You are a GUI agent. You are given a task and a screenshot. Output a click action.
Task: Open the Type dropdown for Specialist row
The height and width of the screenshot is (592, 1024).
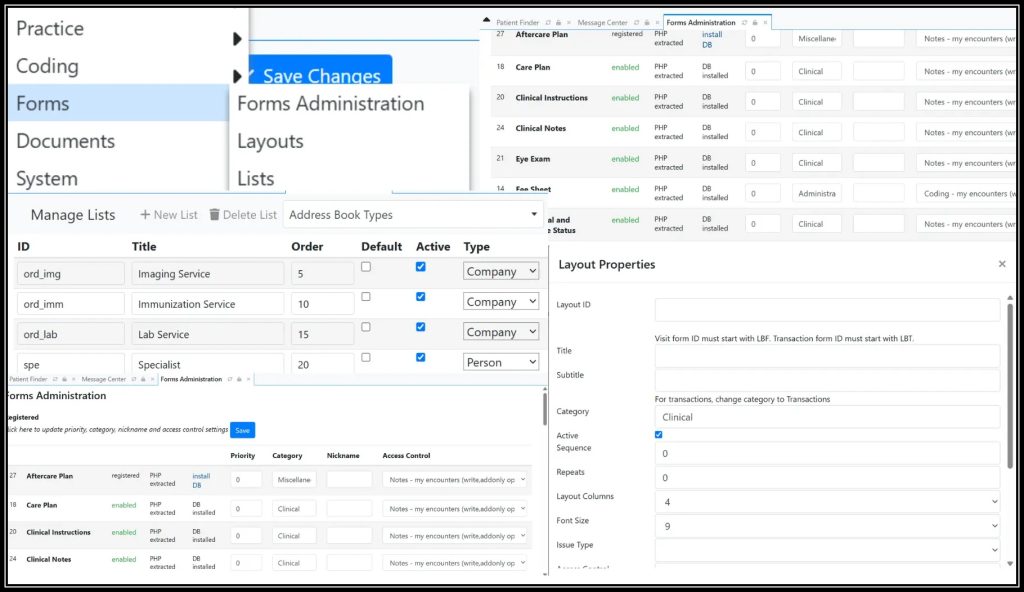[x=501, y=362]
